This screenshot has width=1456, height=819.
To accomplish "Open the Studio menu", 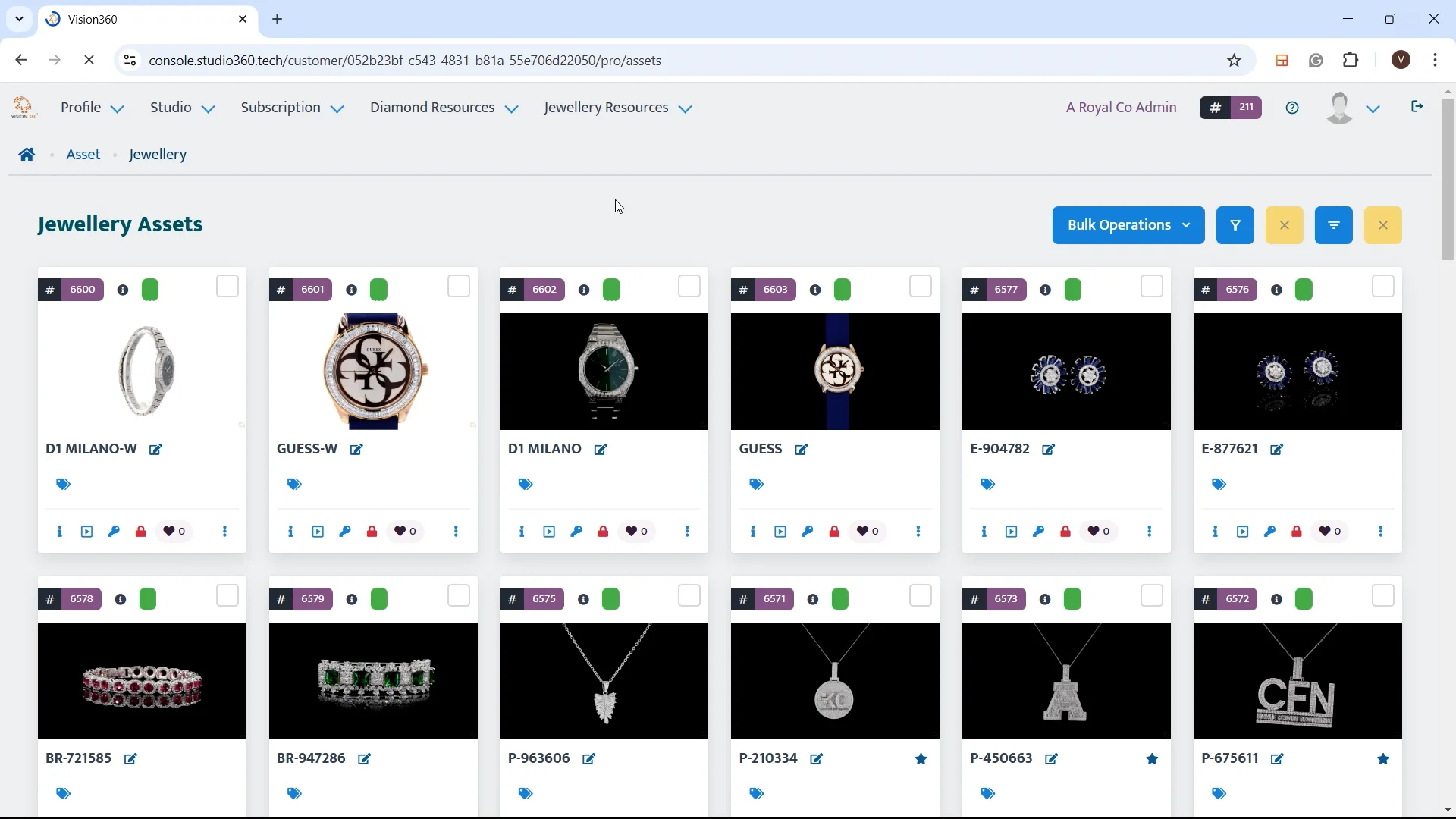I will point(182,108).
